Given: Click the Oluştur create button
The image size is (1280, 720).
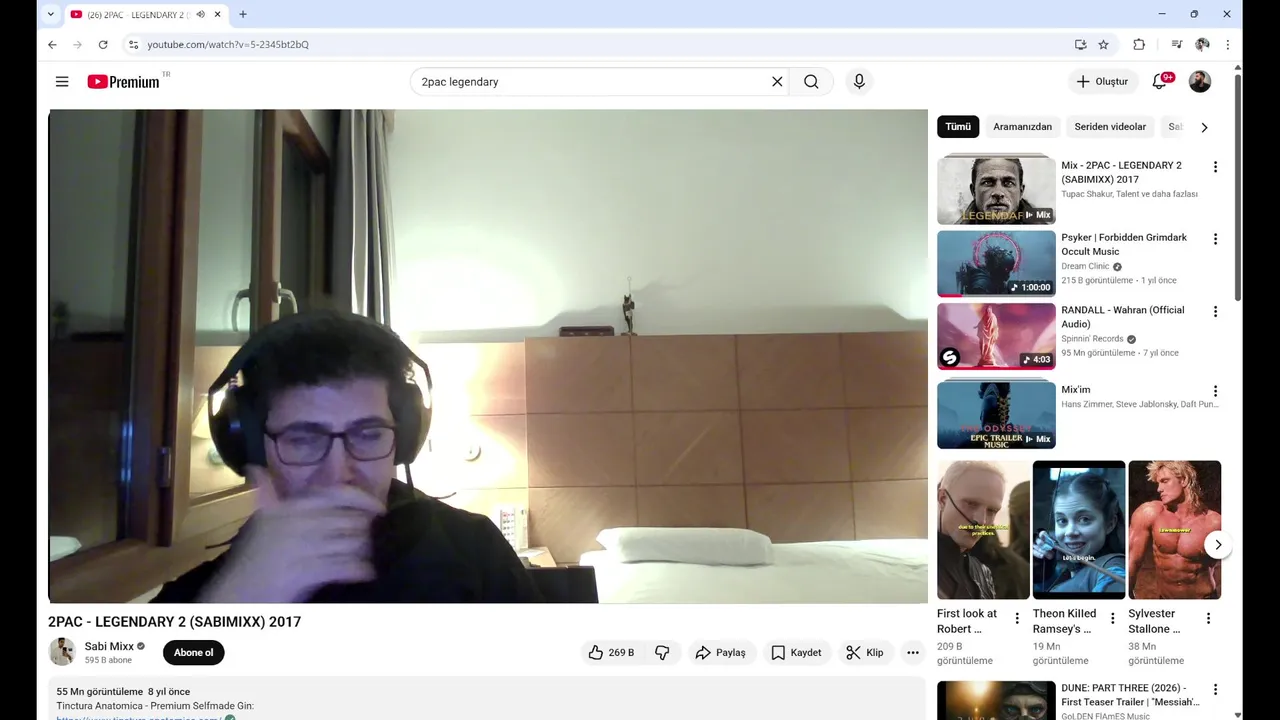Looking at the screenshot, I should point(1102,82).
